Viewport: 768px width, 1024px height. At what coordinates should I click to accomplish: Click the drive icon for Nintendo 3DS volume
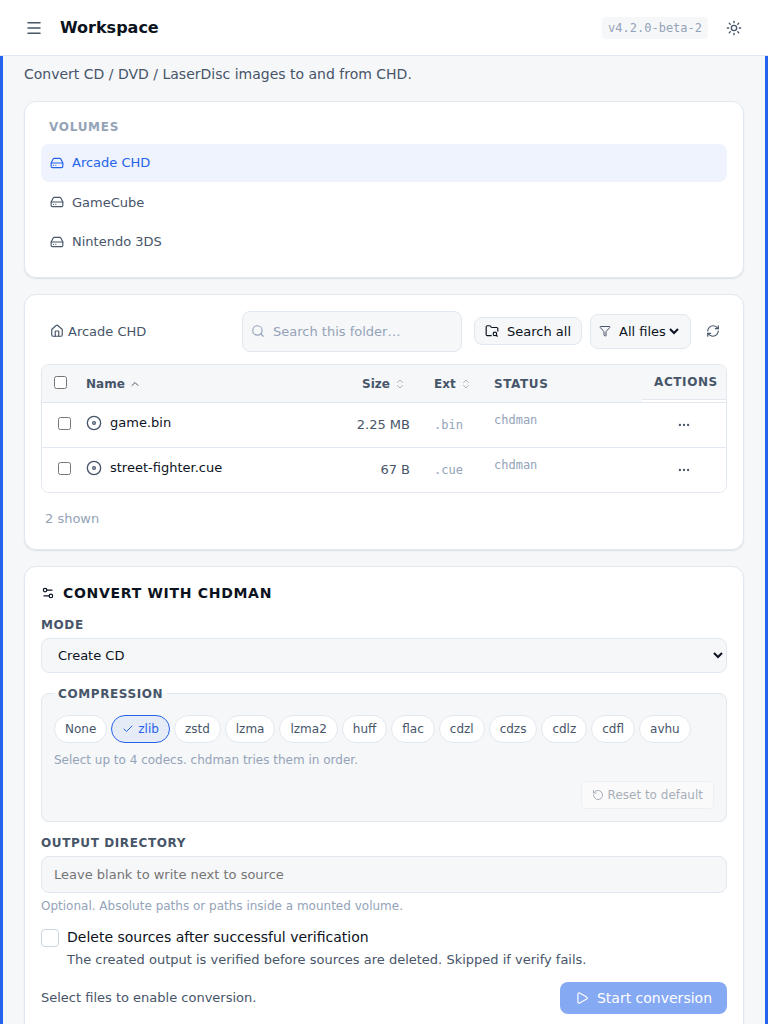(57, 242)
